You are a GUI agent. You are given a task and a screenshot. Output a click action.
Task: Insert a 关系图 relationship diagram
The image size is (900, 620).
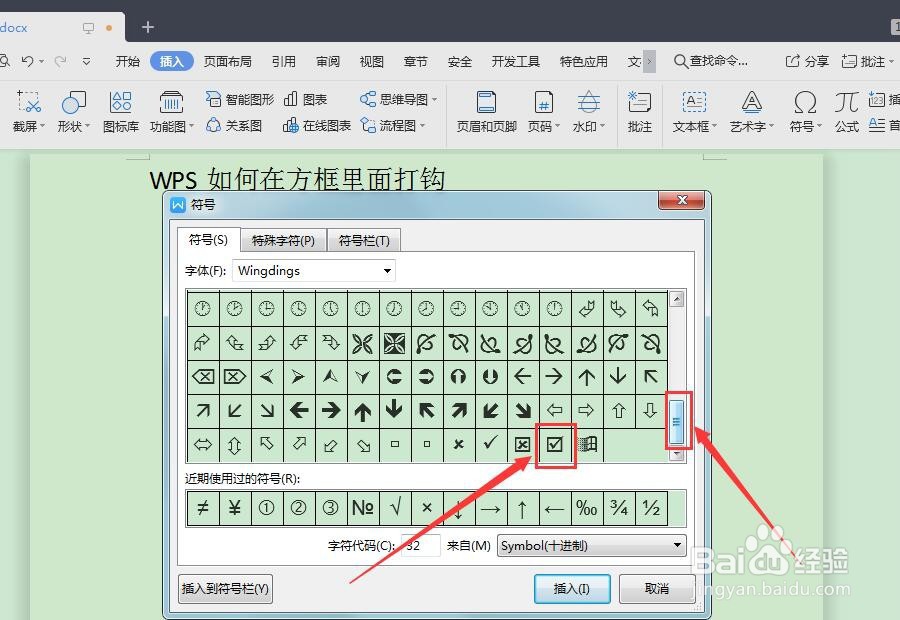[x=234, y=125]
